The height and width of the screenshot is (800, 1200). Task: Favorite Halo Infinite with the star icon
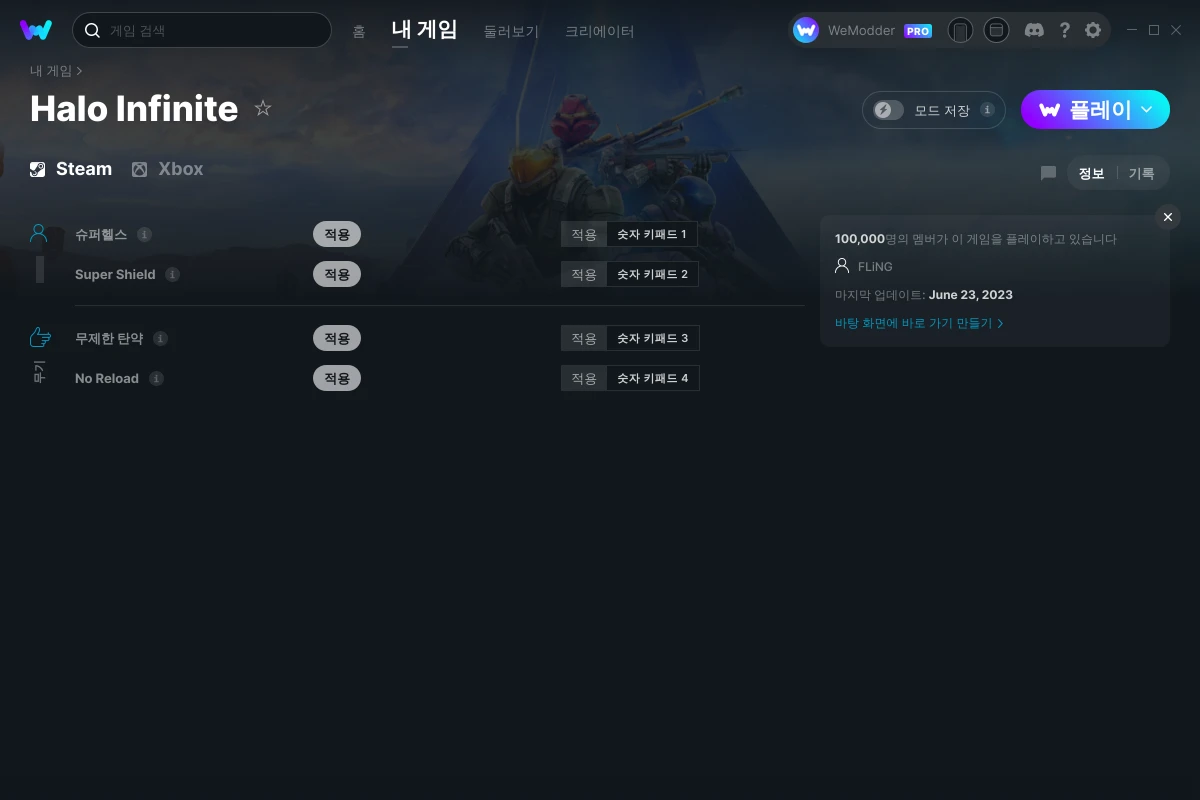tap(263, 108)
